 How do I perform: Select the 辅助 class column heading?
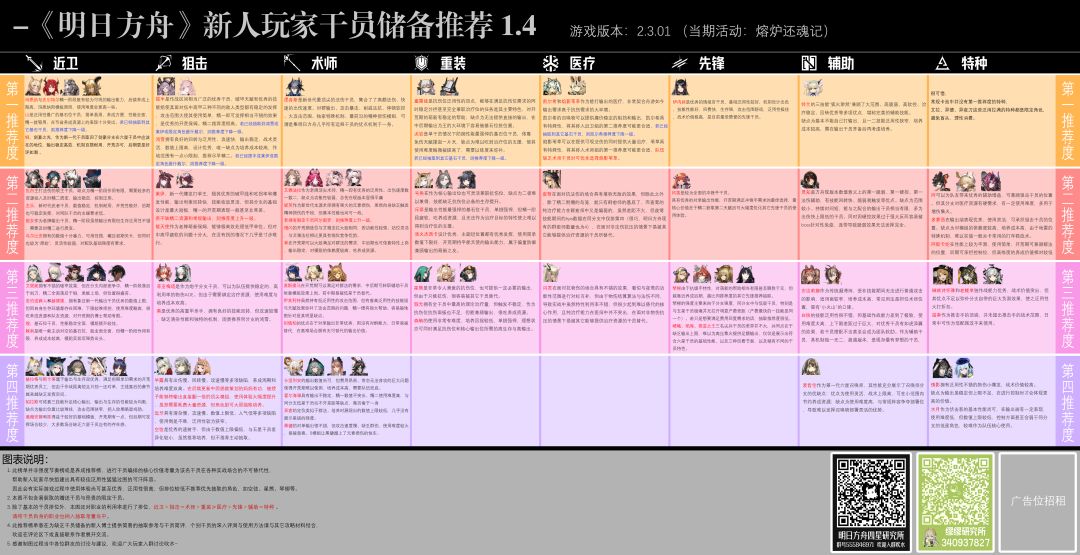840,63
